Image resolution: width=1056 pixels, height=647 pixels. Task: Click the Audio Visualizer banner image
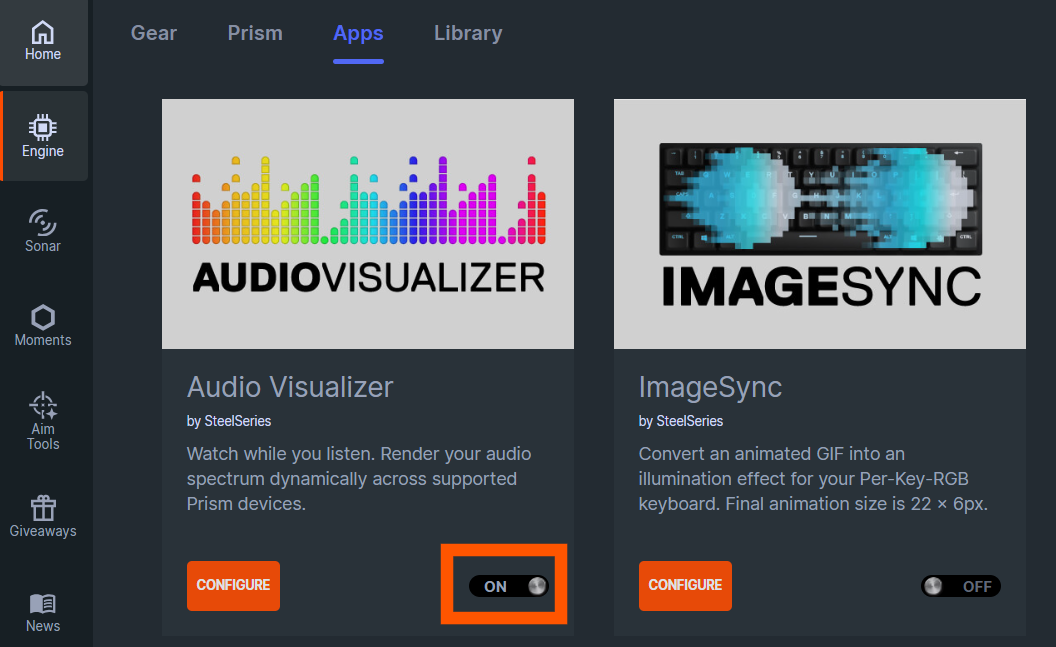pos(368,224)
